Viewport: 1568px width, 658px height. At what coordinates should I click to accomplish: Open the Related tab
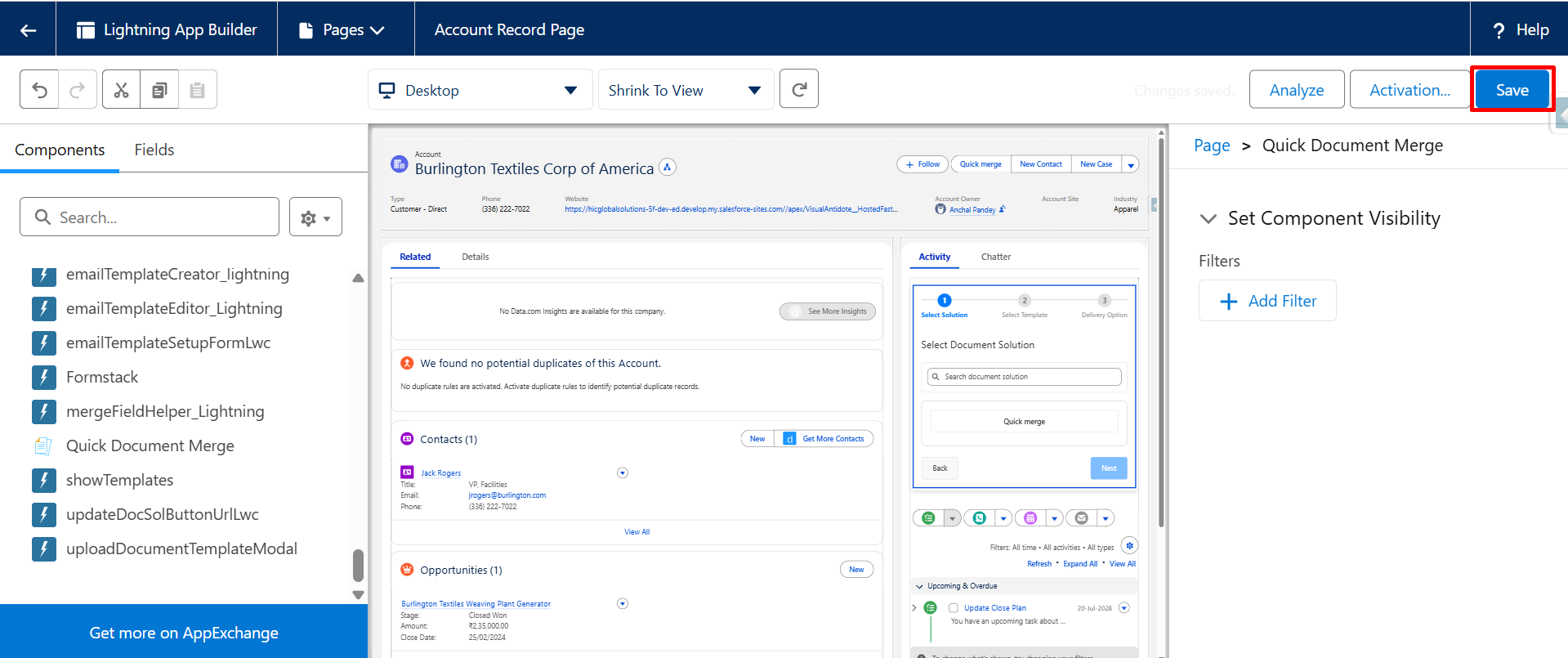pos(415,257)
